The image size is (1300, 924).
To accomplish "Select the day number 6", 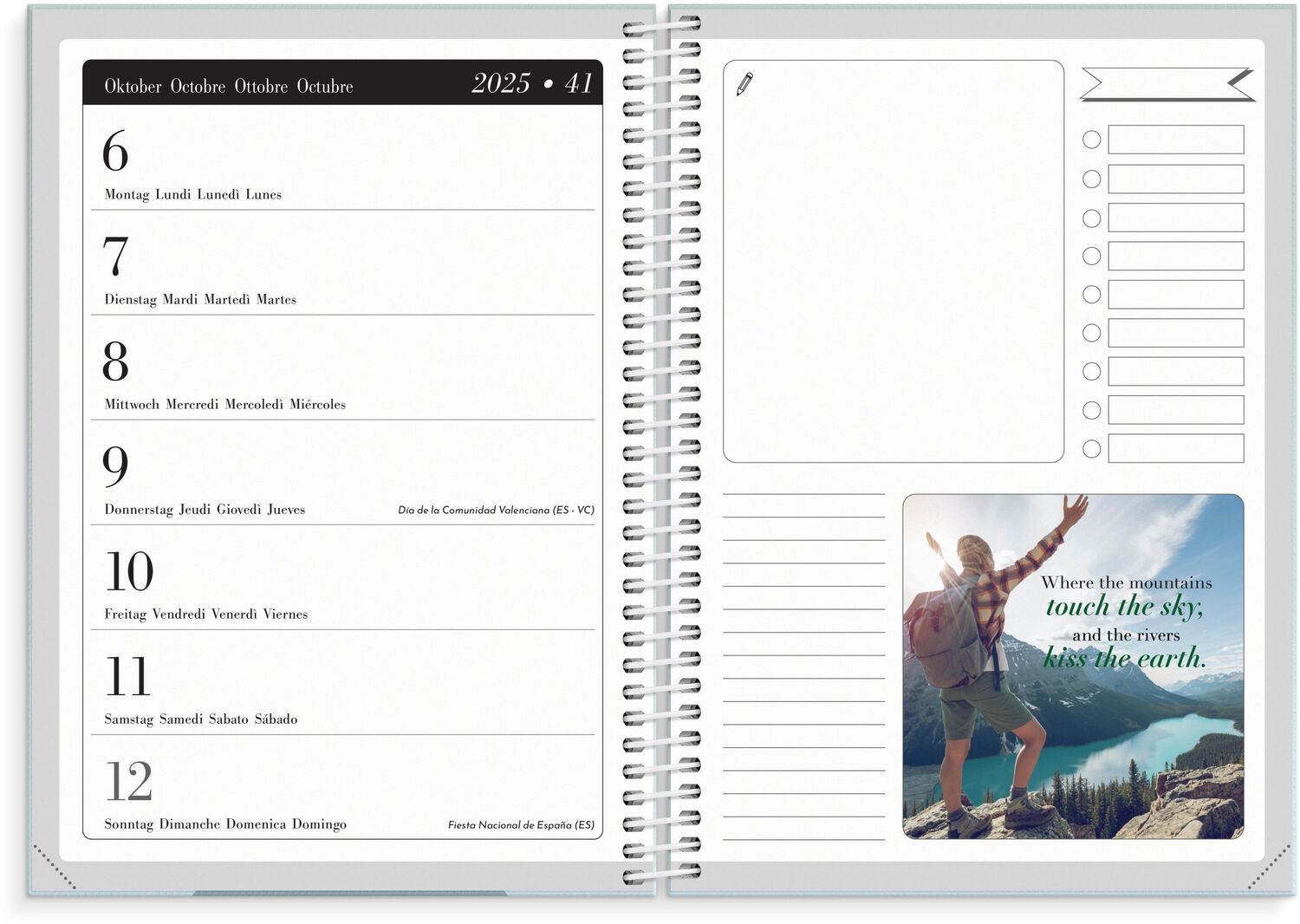I will [x=115, y=152].
